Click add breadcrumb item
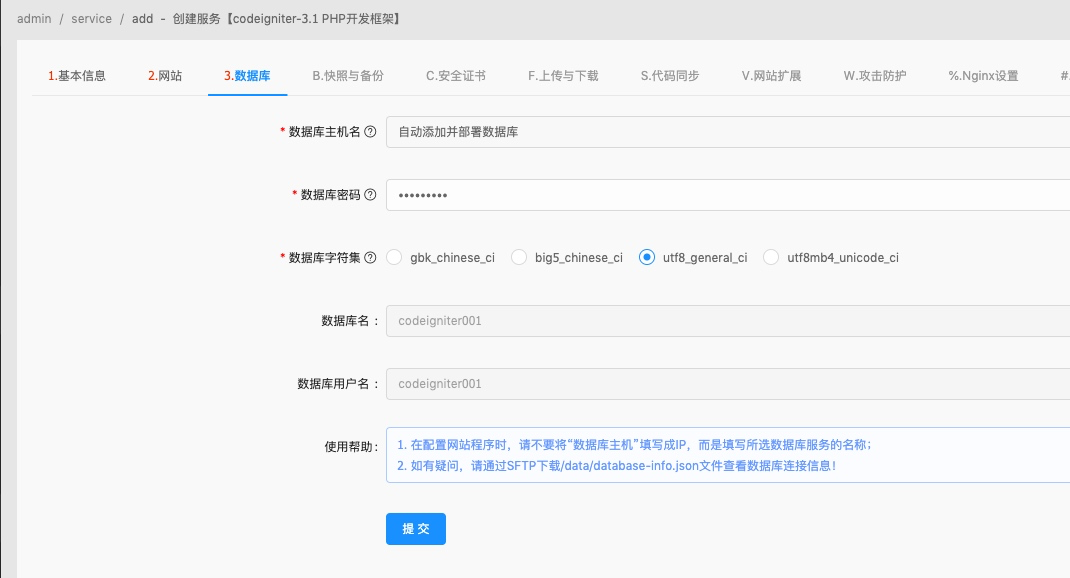The width and height of the screenshot is (1070, 578). click(x=143, y=18)
